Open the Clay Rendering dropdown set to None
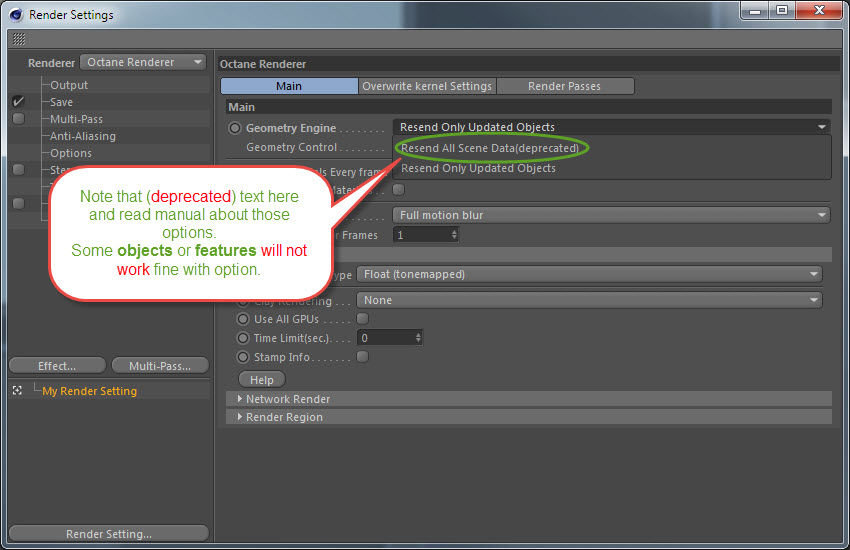 (x=589, y=300)
